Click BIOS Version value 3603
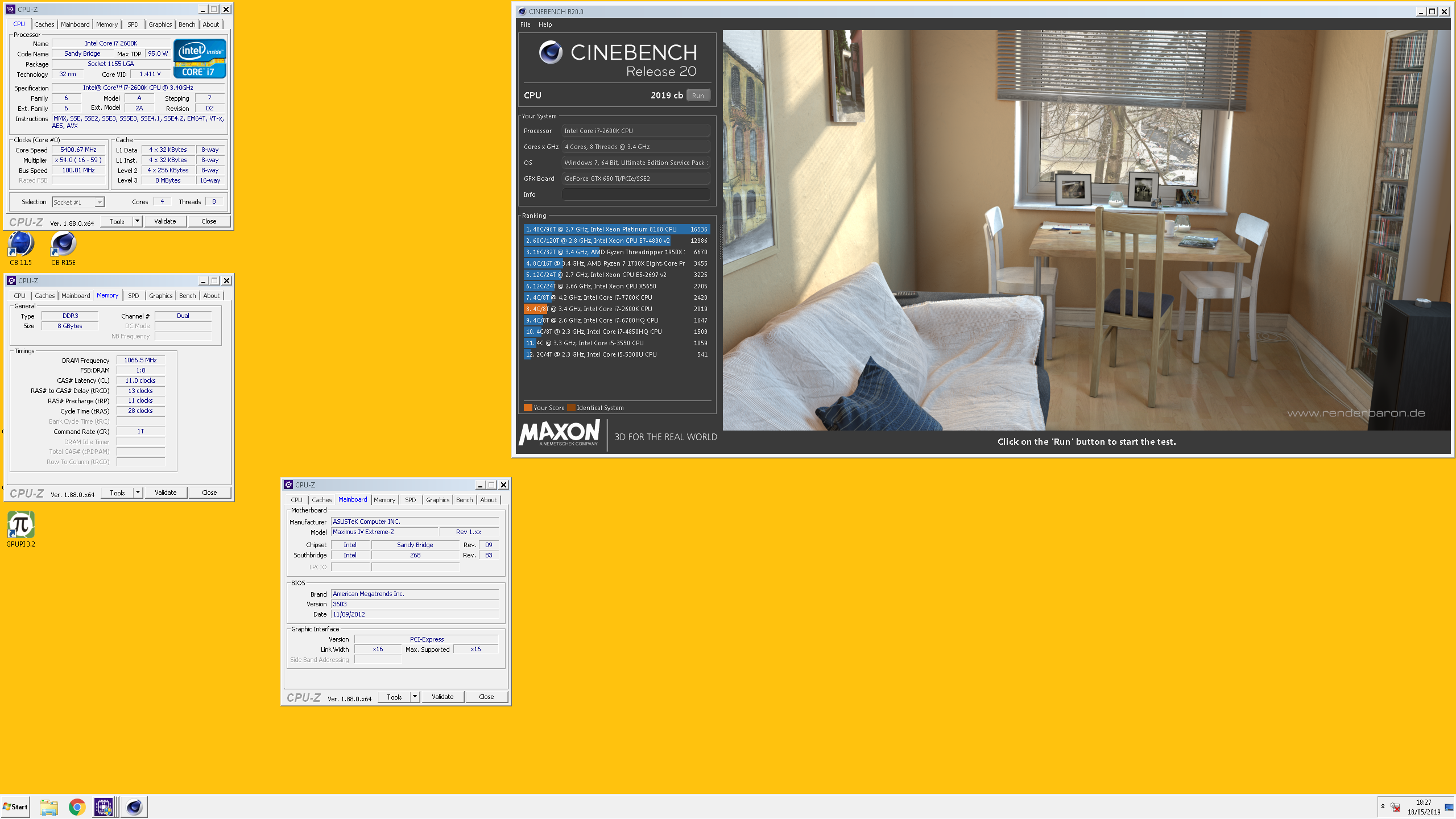1456x819 pixels. point(415,604)
